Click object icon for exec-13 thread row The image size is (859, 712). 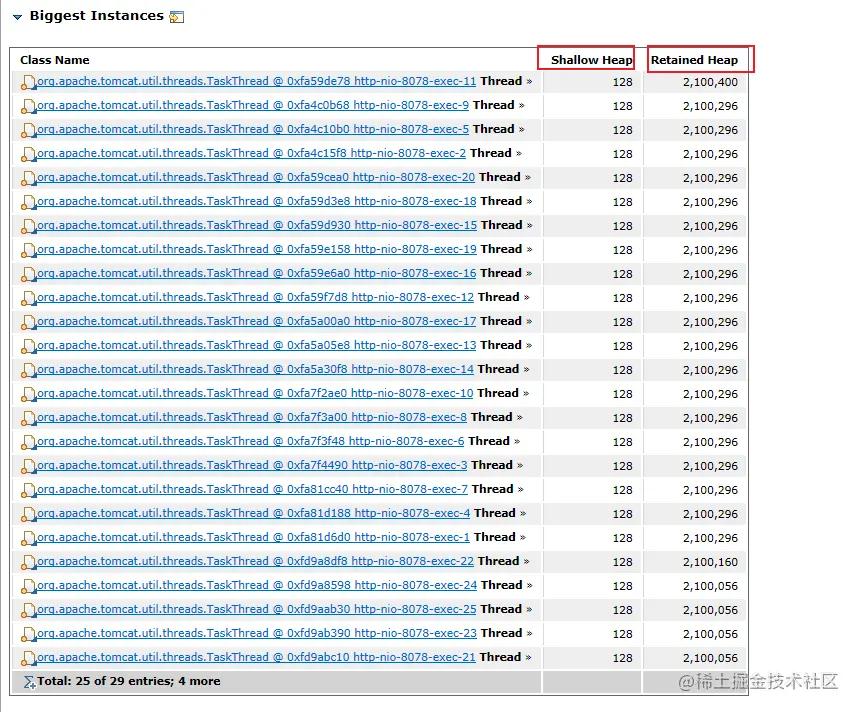click(28, 346)
